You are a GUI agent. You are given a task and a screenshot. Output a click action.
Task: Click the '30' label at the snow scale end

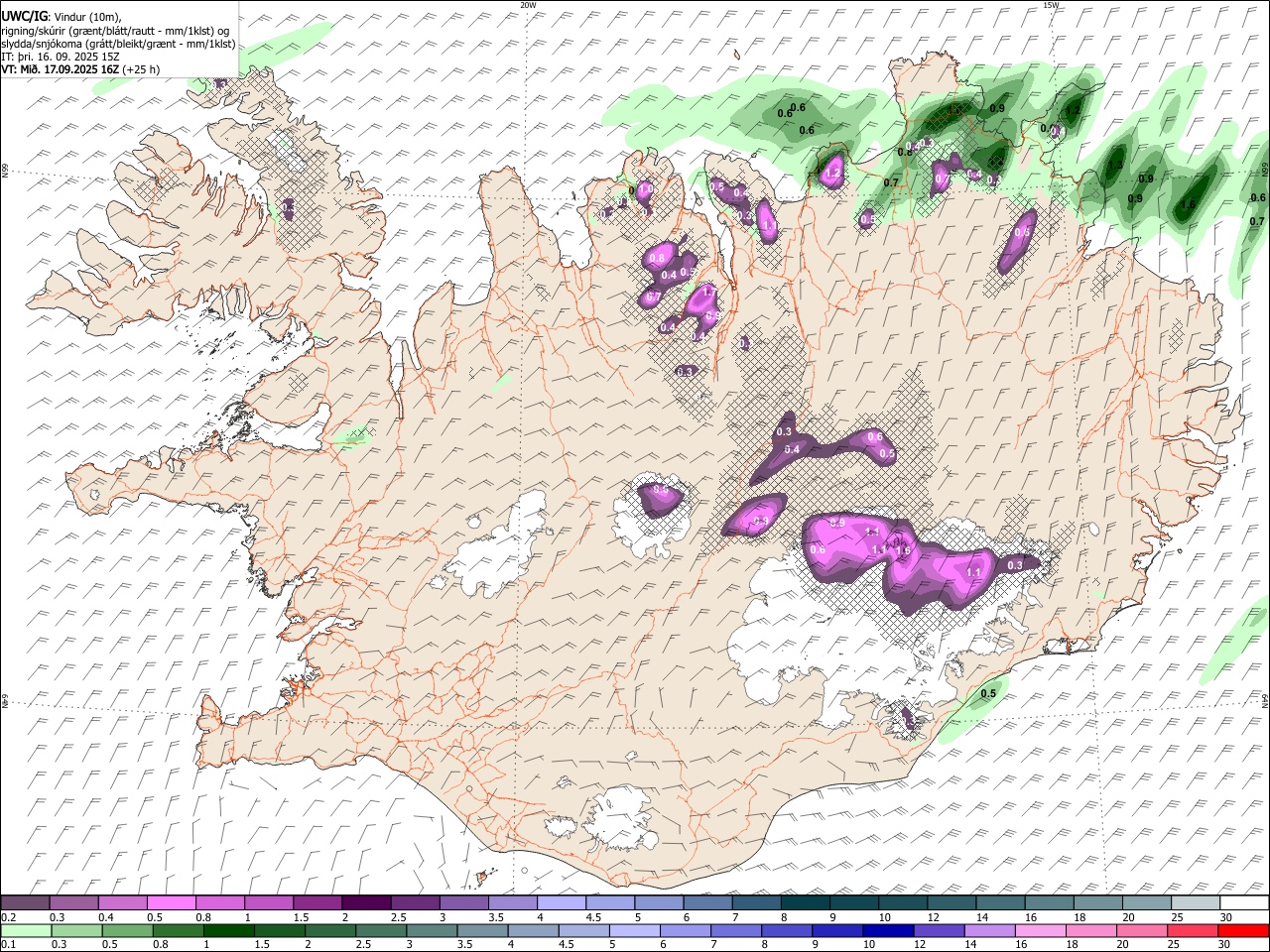pyautogui.click(x=1226, y=917)
